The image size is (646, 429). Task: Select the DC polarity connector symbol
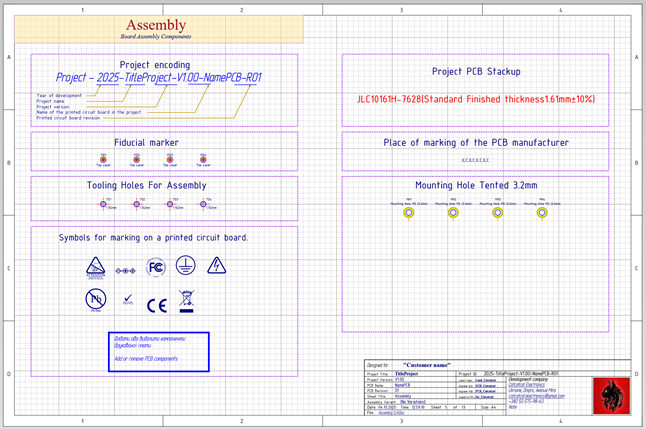(125, 269)
